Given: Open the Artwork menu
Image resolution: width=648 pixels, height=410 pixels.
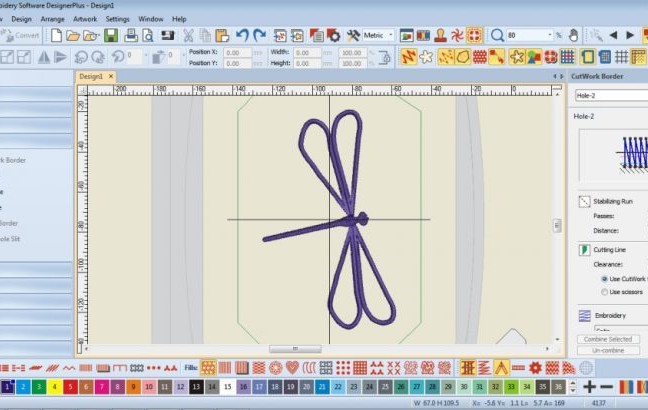Looking at the screenshot, I should click(x=85, y=19).
